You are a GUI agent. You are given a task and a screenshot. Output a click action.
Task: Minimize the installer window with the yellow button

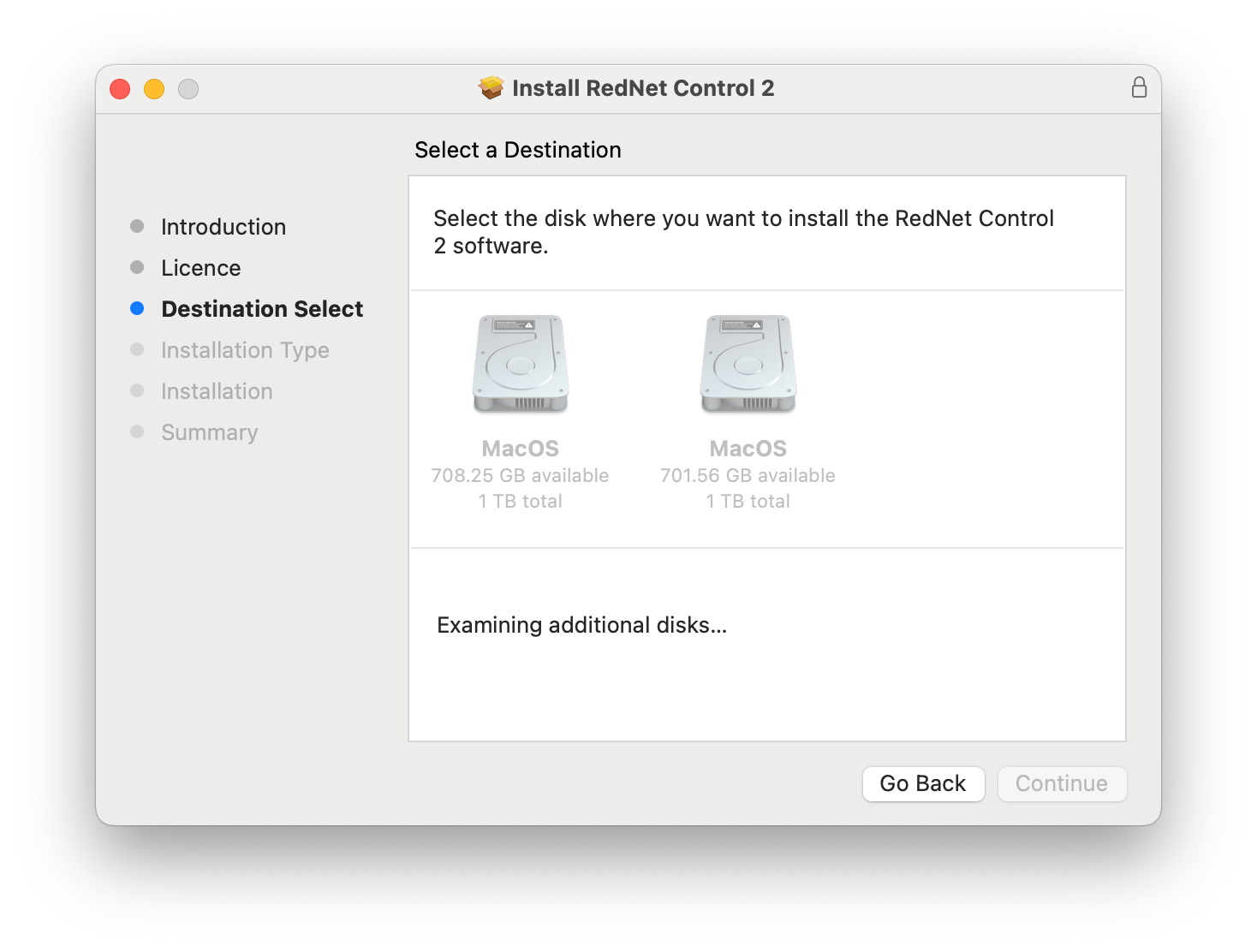154,89
